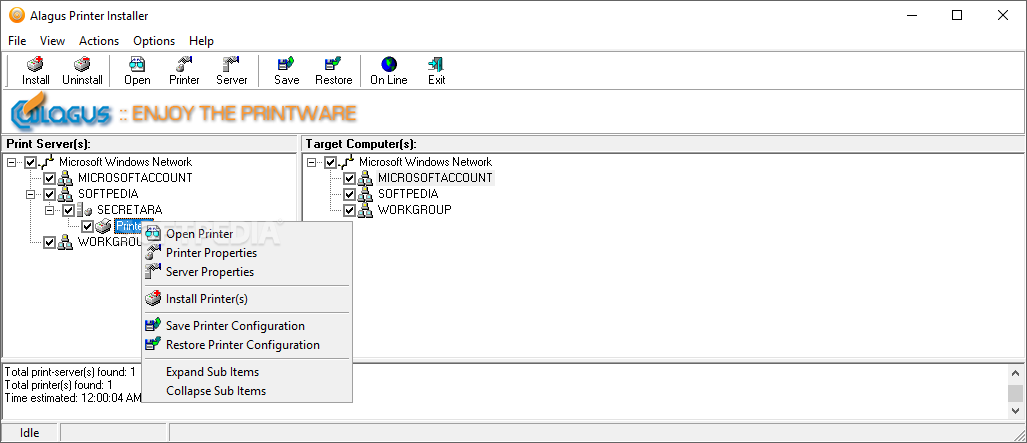Open the Options menu
This screenshot has width=1027, height=443.
(x=154, y=41)
